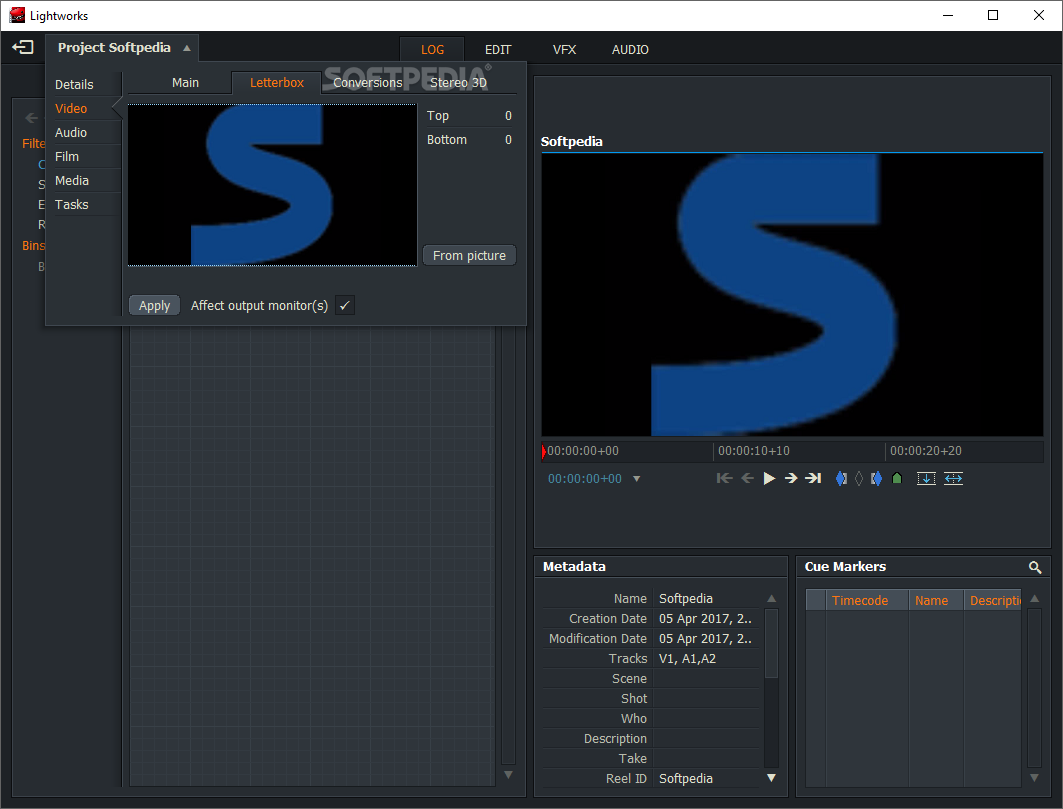Select the Conversions tab
Screen dimensions: 1063x809
pos(367,82)
